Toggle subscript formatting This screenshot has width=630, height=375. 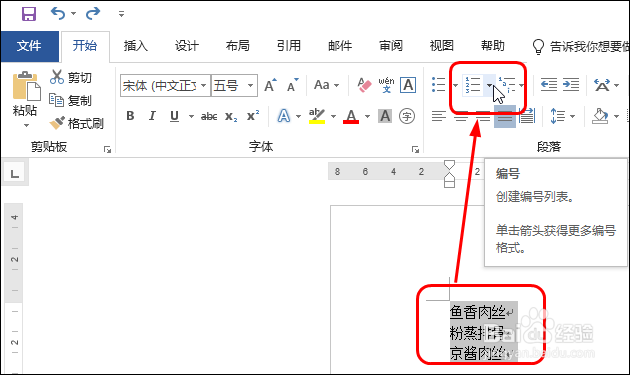tap(231, 117)
